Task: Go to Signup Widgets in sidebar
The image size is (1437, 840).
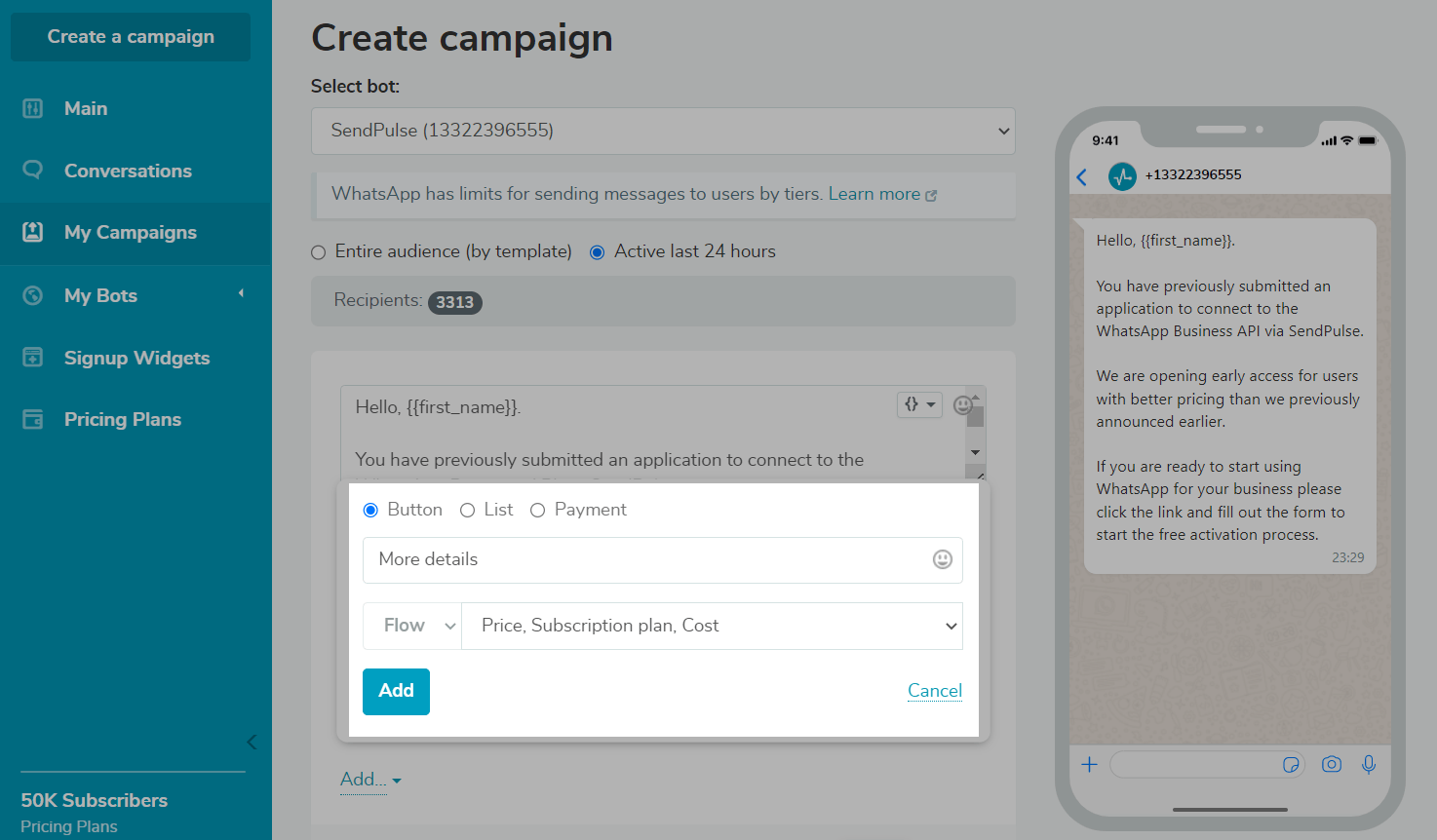Action: 136,358
